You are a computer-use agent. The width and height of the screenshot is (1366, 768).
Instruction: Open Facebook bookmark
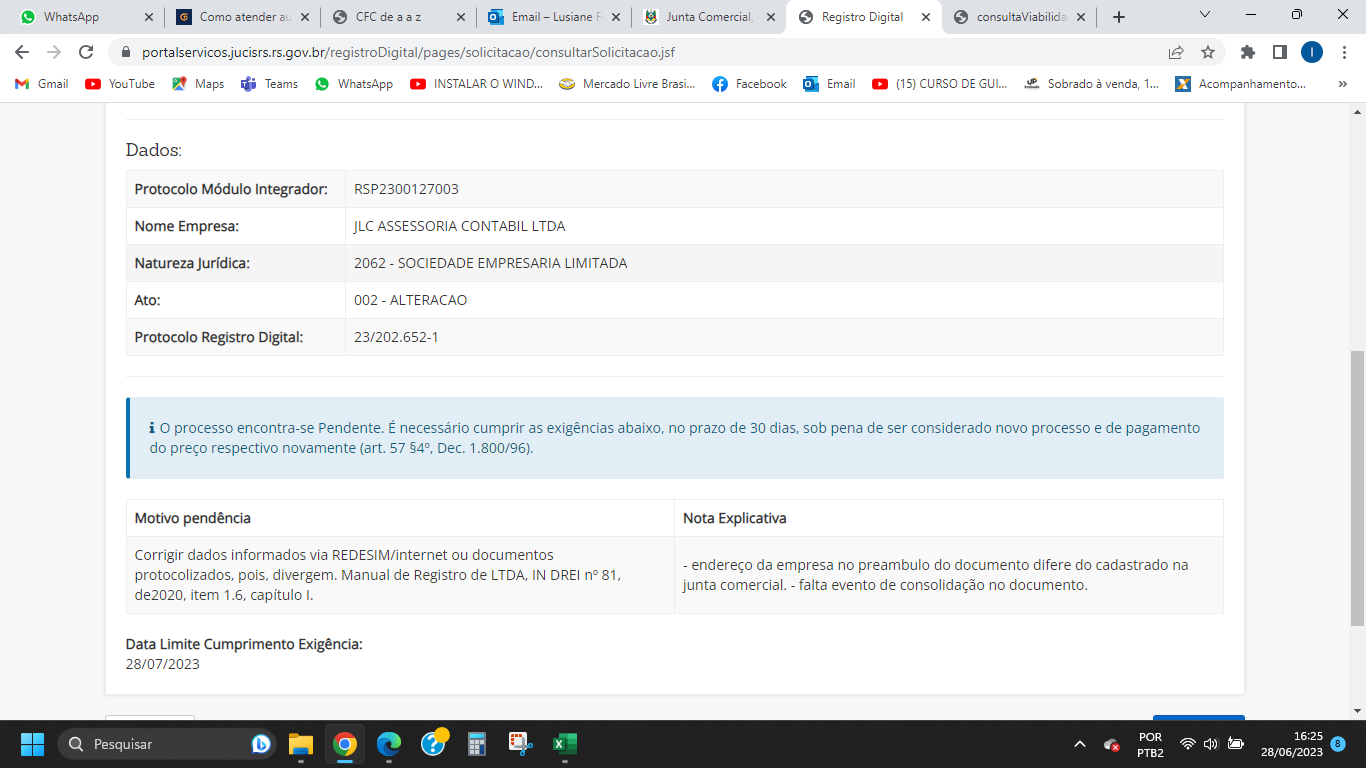pos(750,84)
